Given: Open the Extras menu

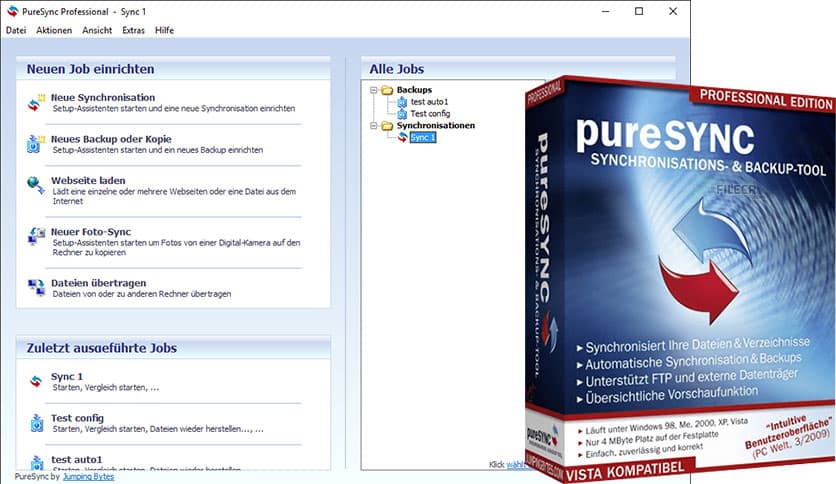Looking at the screenshot, I should tap(133, 30).
